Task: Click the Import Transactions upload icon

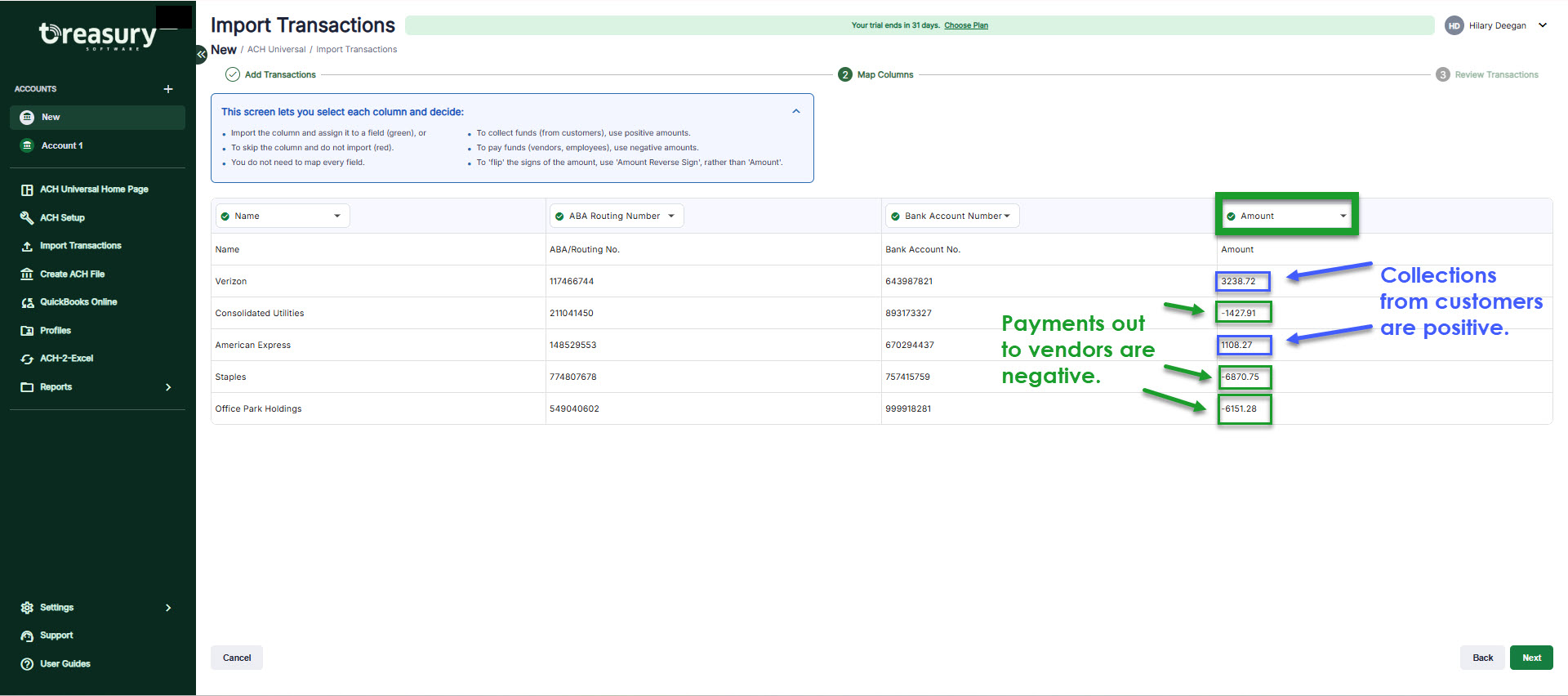Action: click(27, 246)
